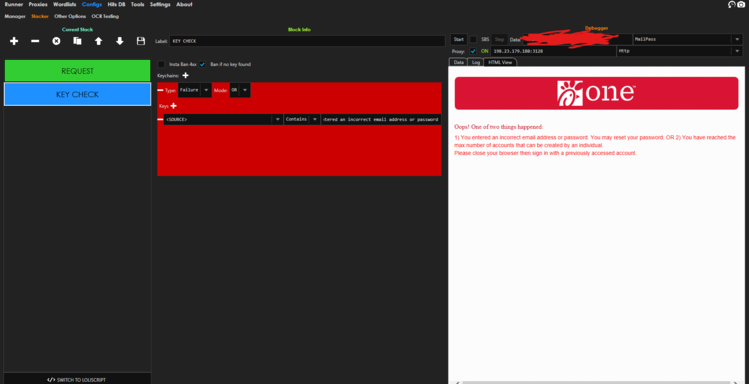Click the circular arrow icon beside camera
749x384 pixels.
pyautogui.click(x=732, y=4)
